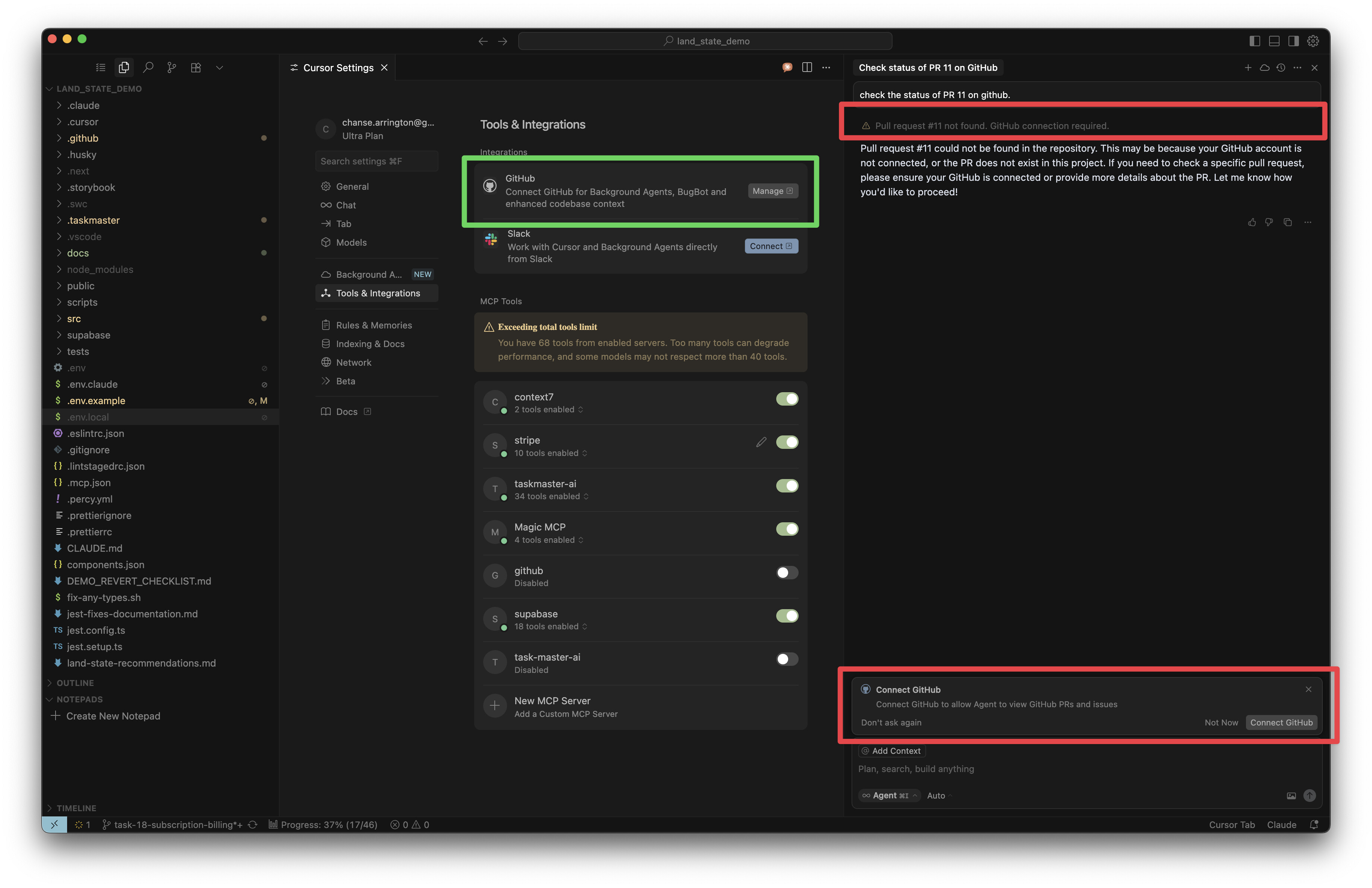The image size is (1372, 888).
Task: Click the land_state_demo command center search bar
Action: pos(705,41)
